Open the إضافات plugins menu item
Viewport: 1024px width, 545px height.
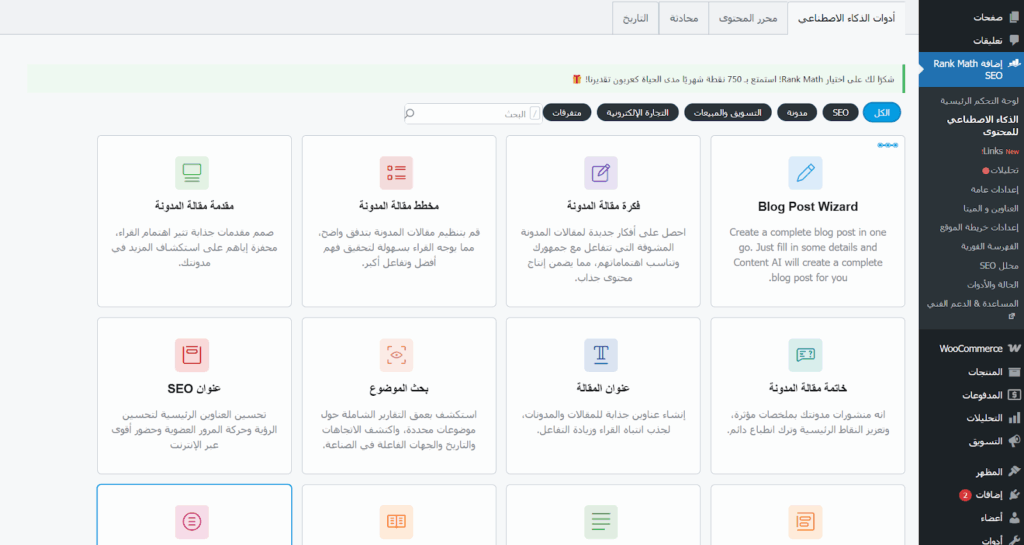[x=990, y=495]
